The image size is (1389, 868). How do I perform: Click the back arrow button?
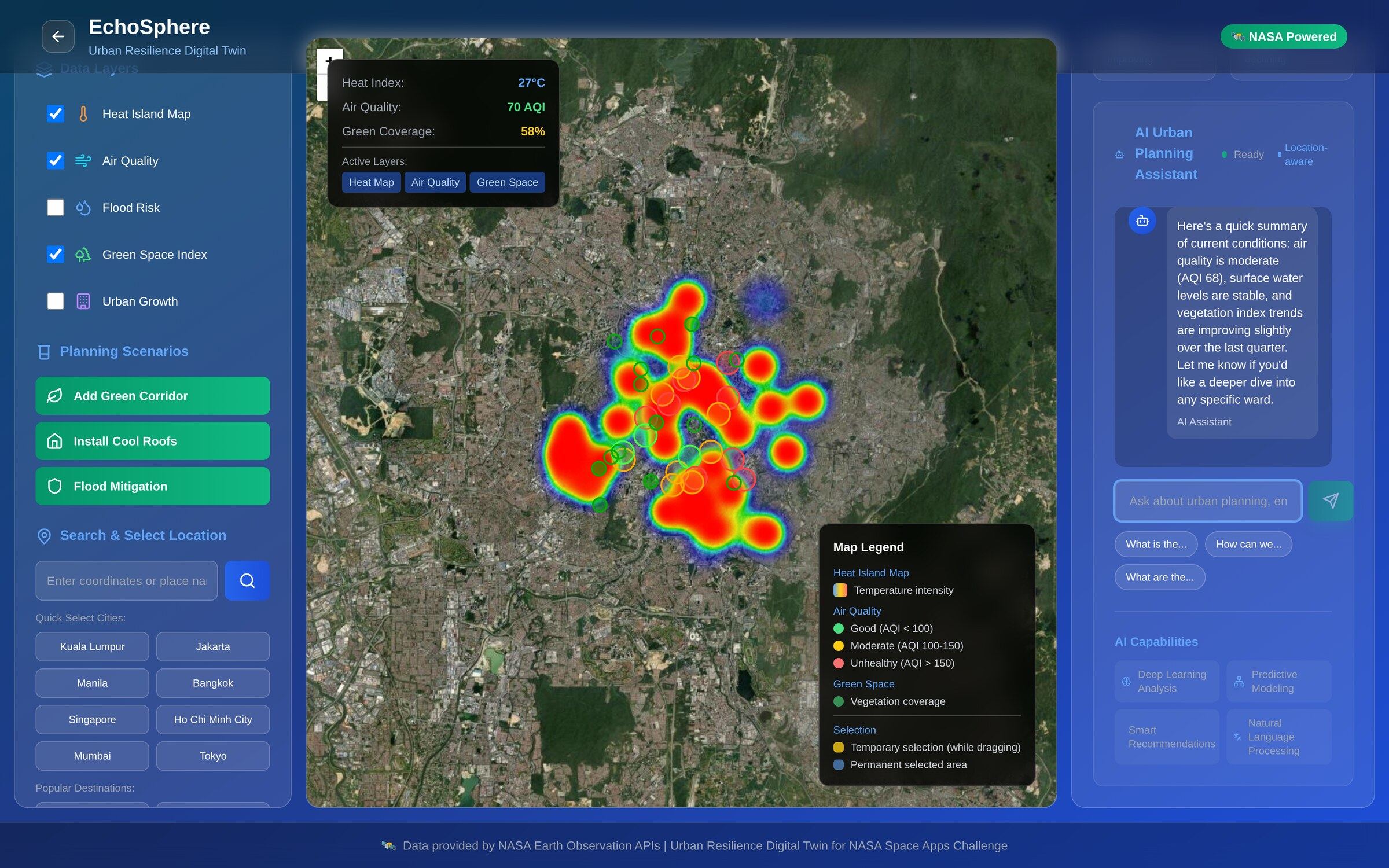58,36
